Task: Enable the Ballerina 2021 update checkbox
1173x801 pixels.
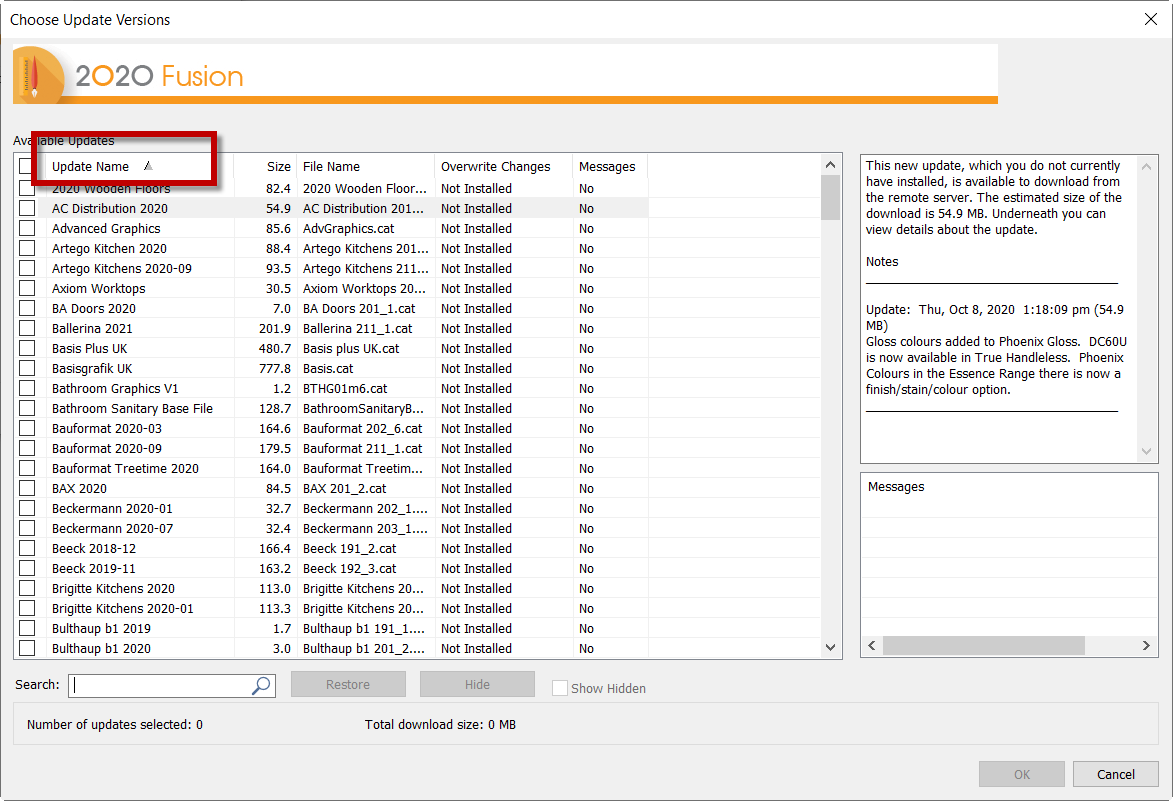Action: tap(27, 328)
